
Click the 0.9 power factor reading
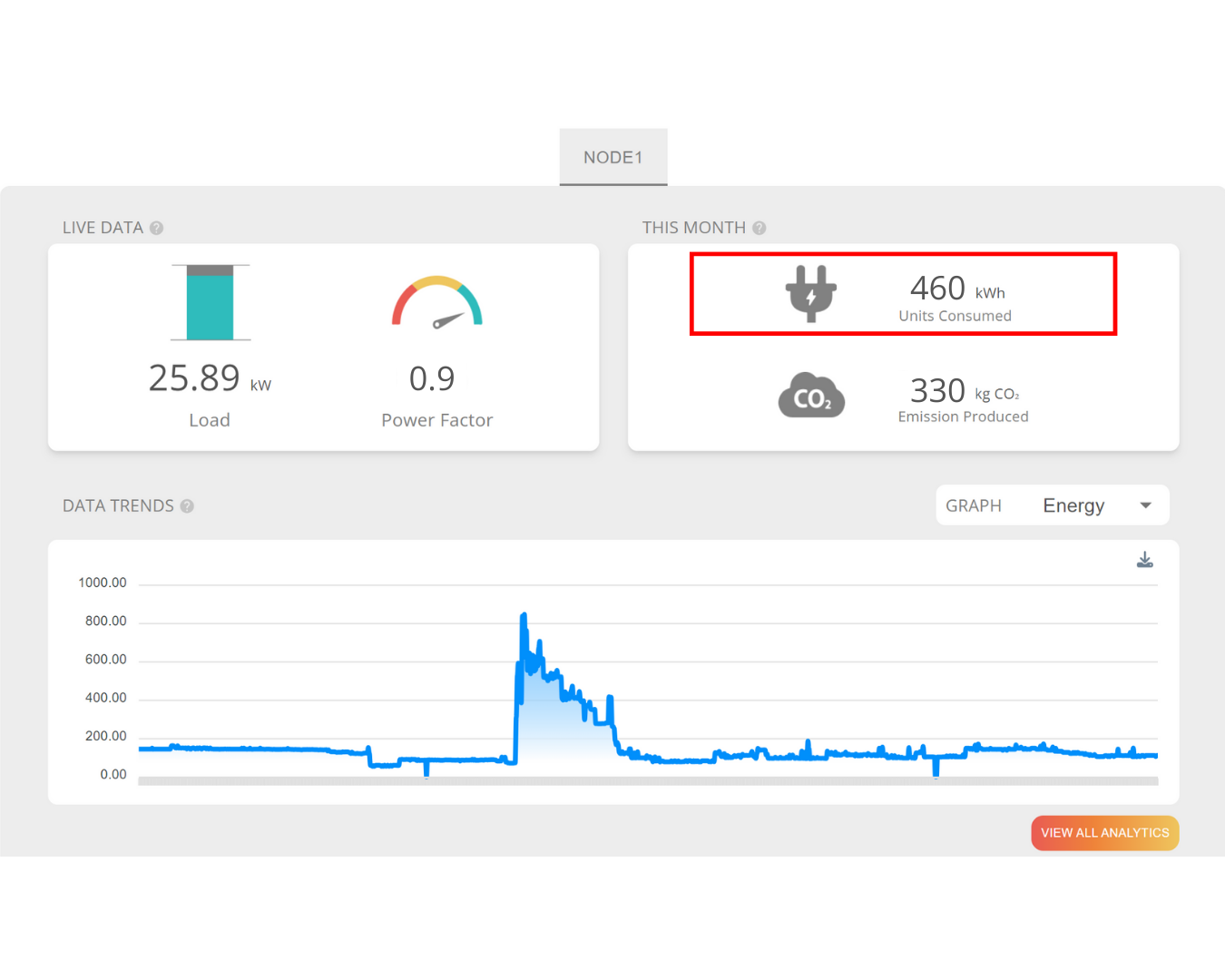pos(432,378)
